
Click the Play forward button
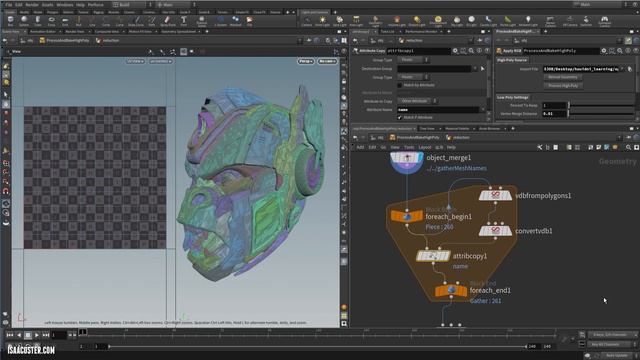coord(36,335)
